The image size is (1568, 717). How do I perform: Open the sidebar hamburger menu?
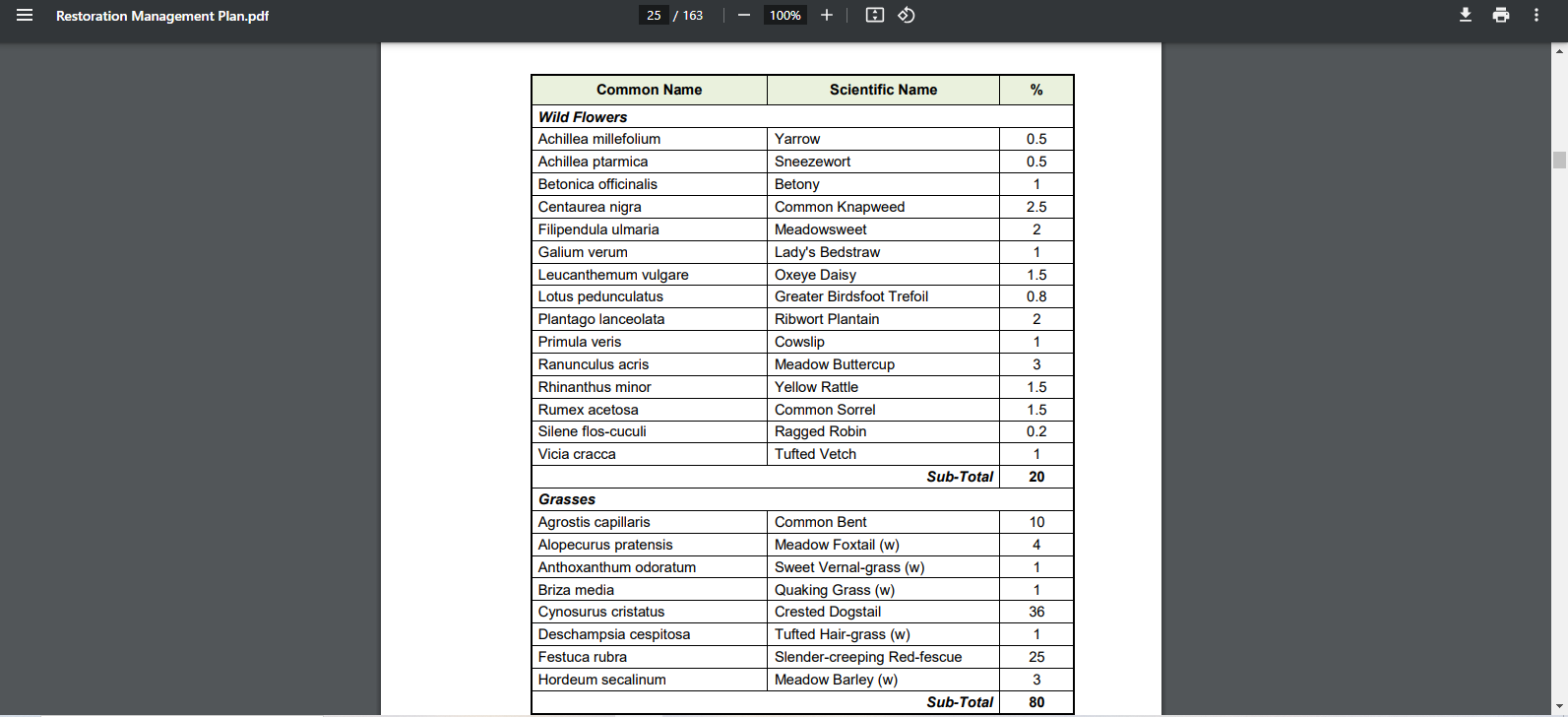(x=25, y=16)
